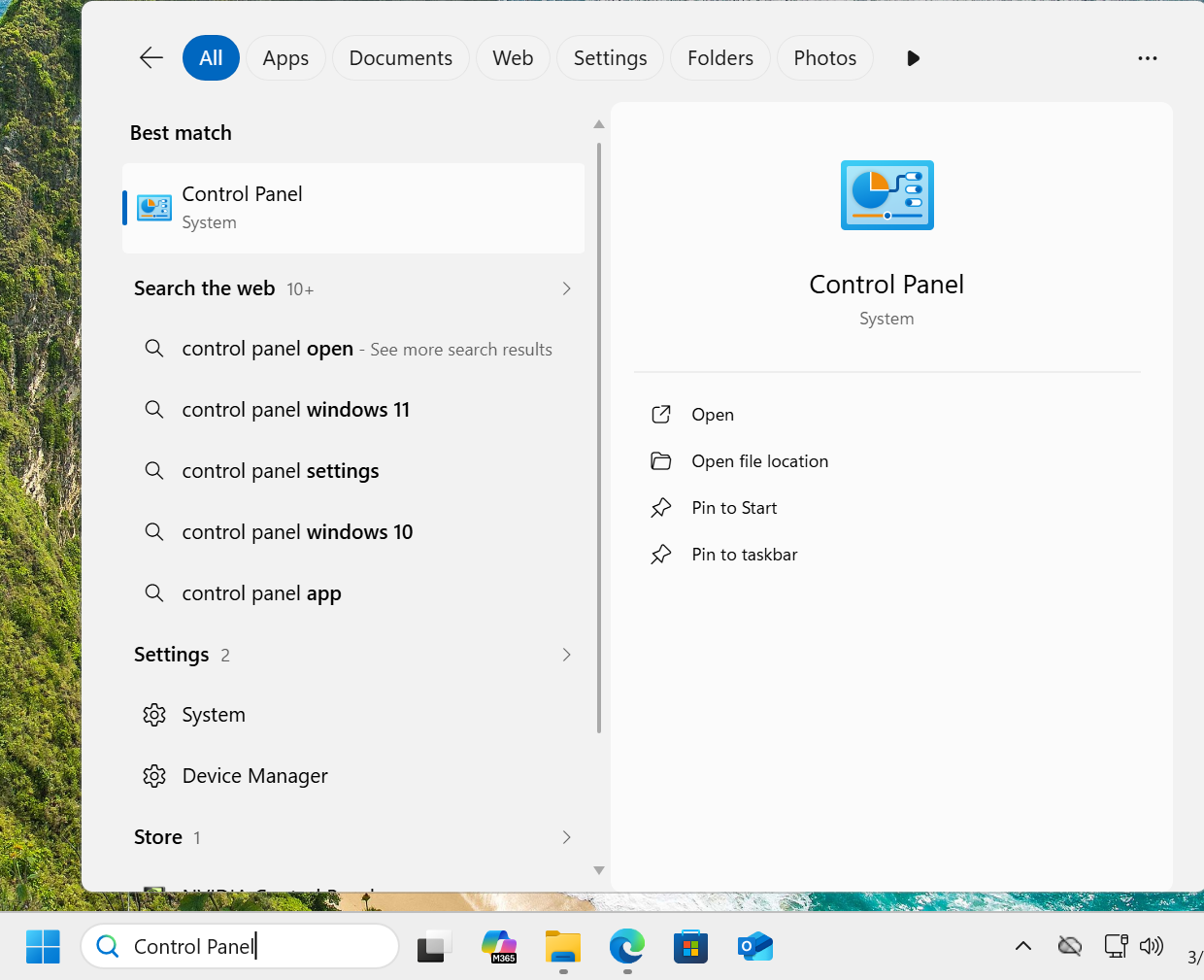This screenshot has height=980, width=1204.
Task: Click the pin icon next to Pin to taskbar
Action: click(x=661, y=555)
